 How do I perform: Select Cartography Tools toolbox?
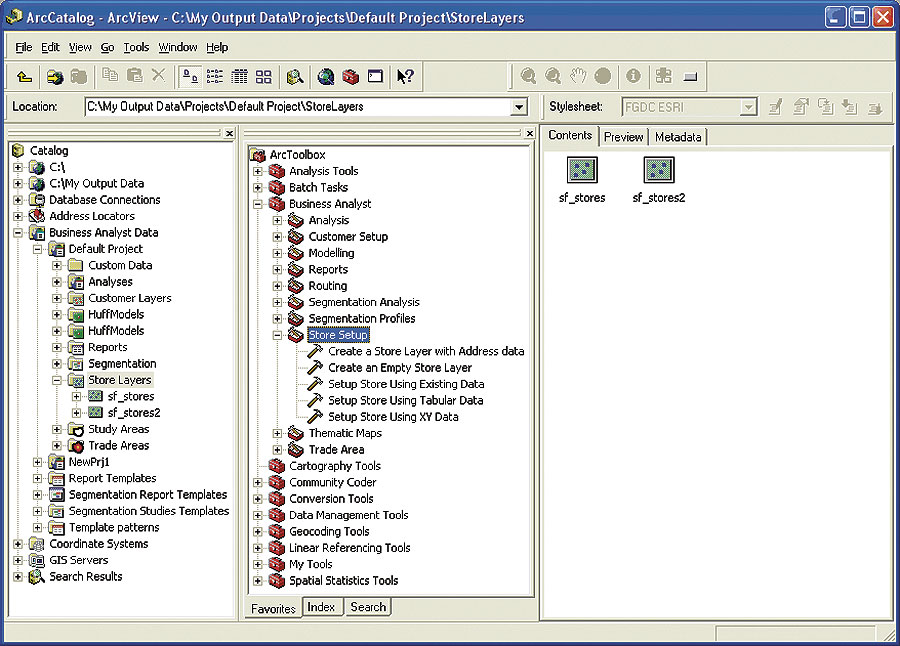coord(335,466)
